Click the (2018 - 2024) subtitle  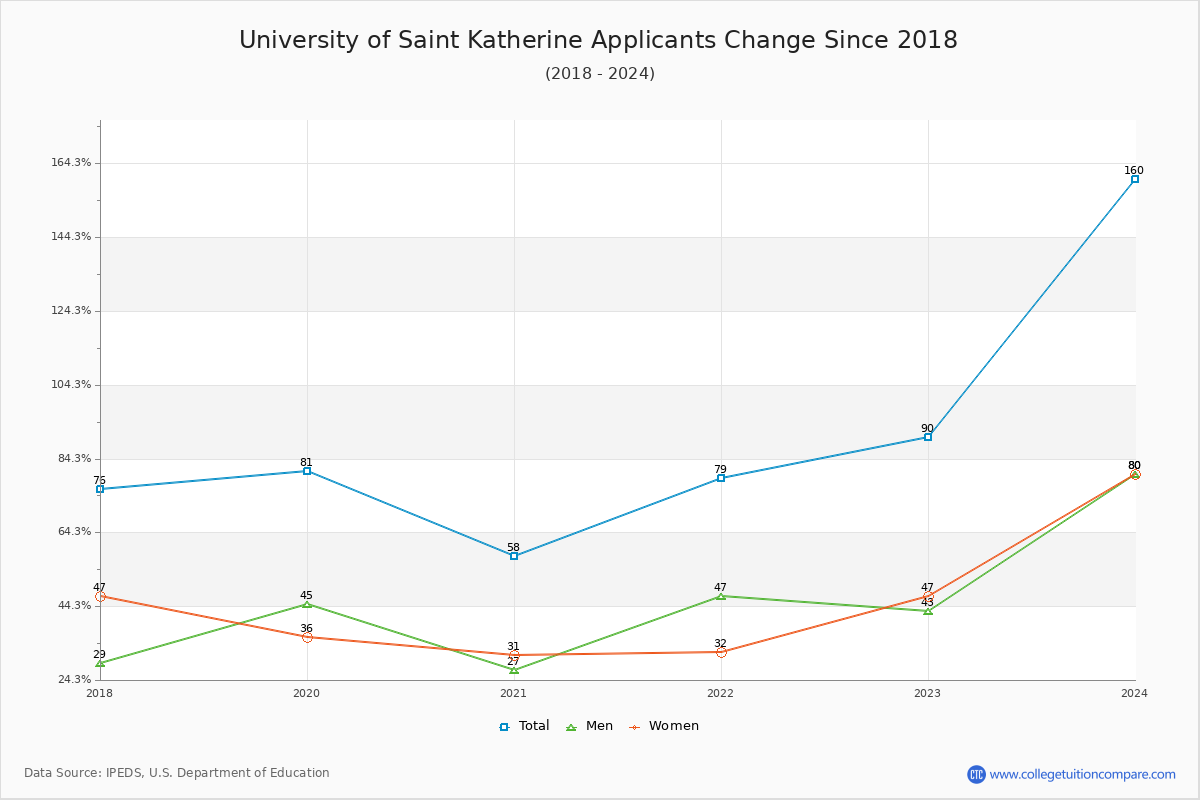(600, 74)
